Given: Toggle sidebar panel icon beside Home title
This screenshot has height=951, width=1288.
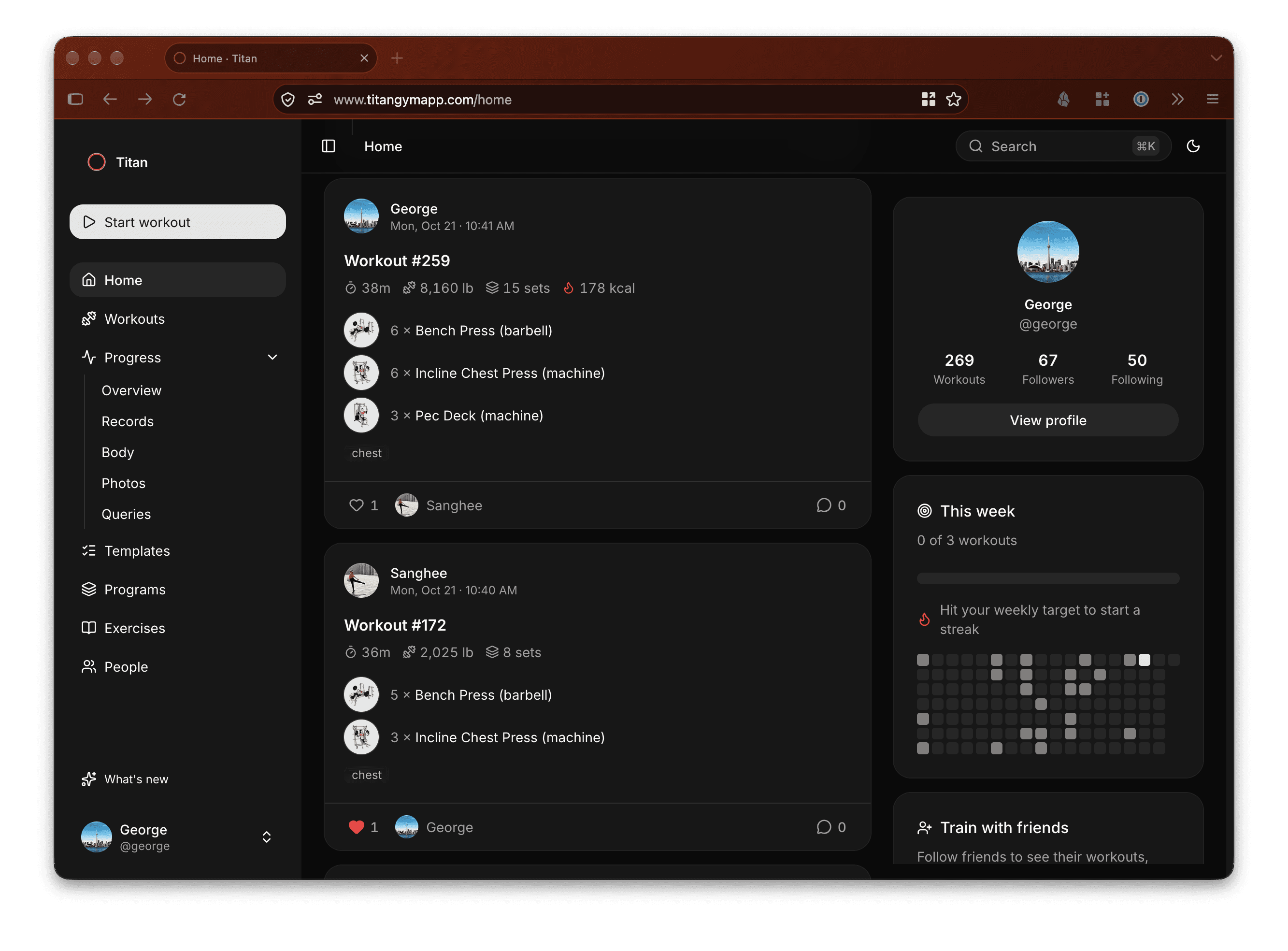Looking at the screenshot, I should pos(329,146).
